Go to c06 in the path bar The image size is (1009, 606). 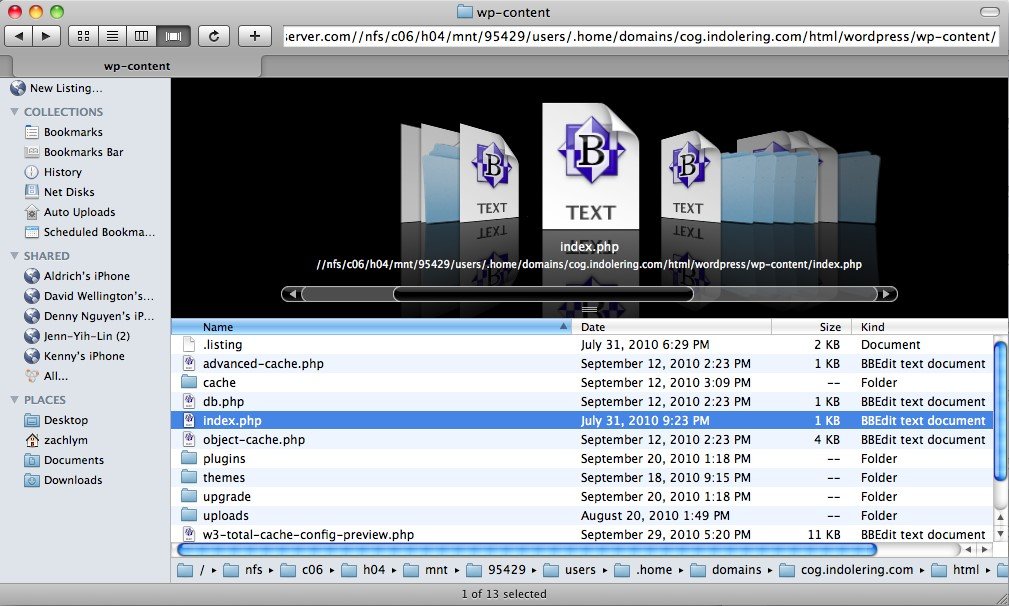pos(302,570)
